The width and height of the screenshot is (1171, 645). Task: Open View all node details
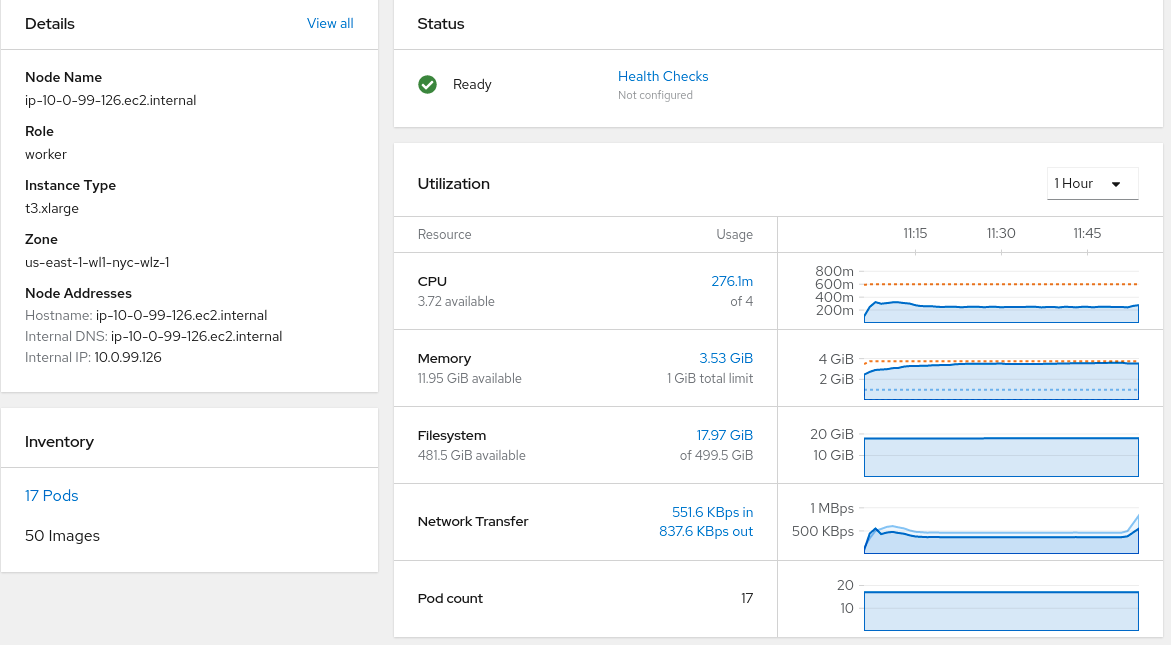(330, 23)
